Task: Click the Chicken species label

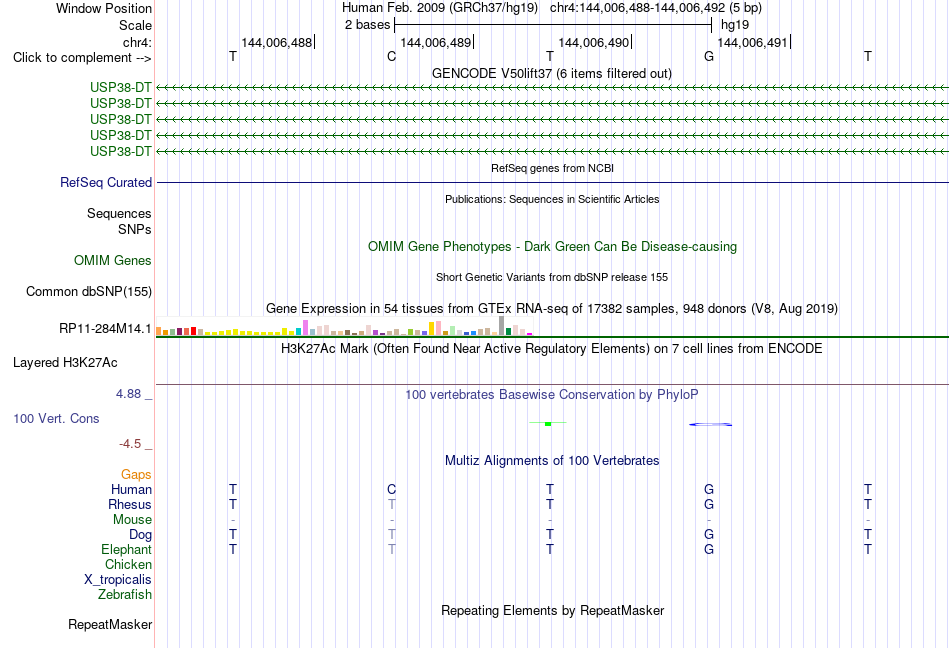Action: pos(128,564)
